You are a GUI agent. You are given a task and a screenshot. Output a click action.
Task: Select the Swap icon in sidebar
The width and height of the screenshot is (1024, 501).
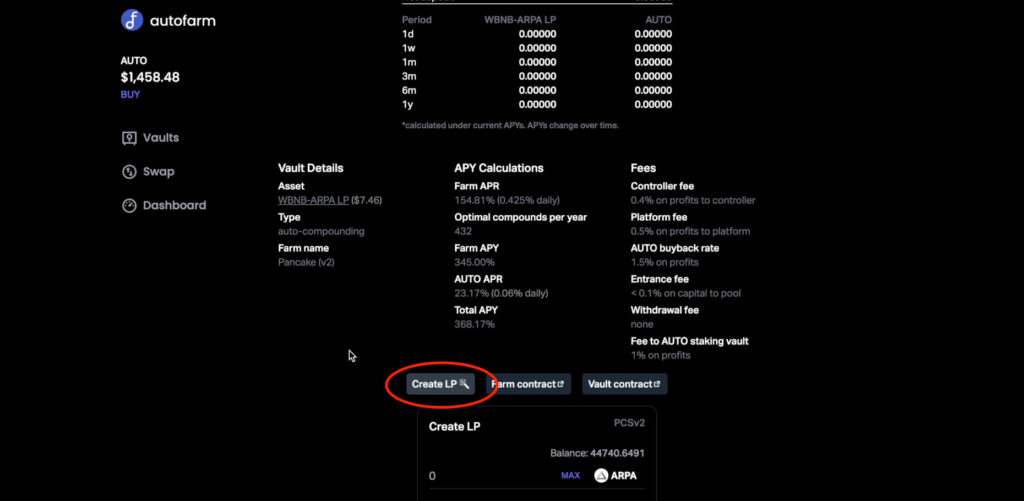point(129,172)
